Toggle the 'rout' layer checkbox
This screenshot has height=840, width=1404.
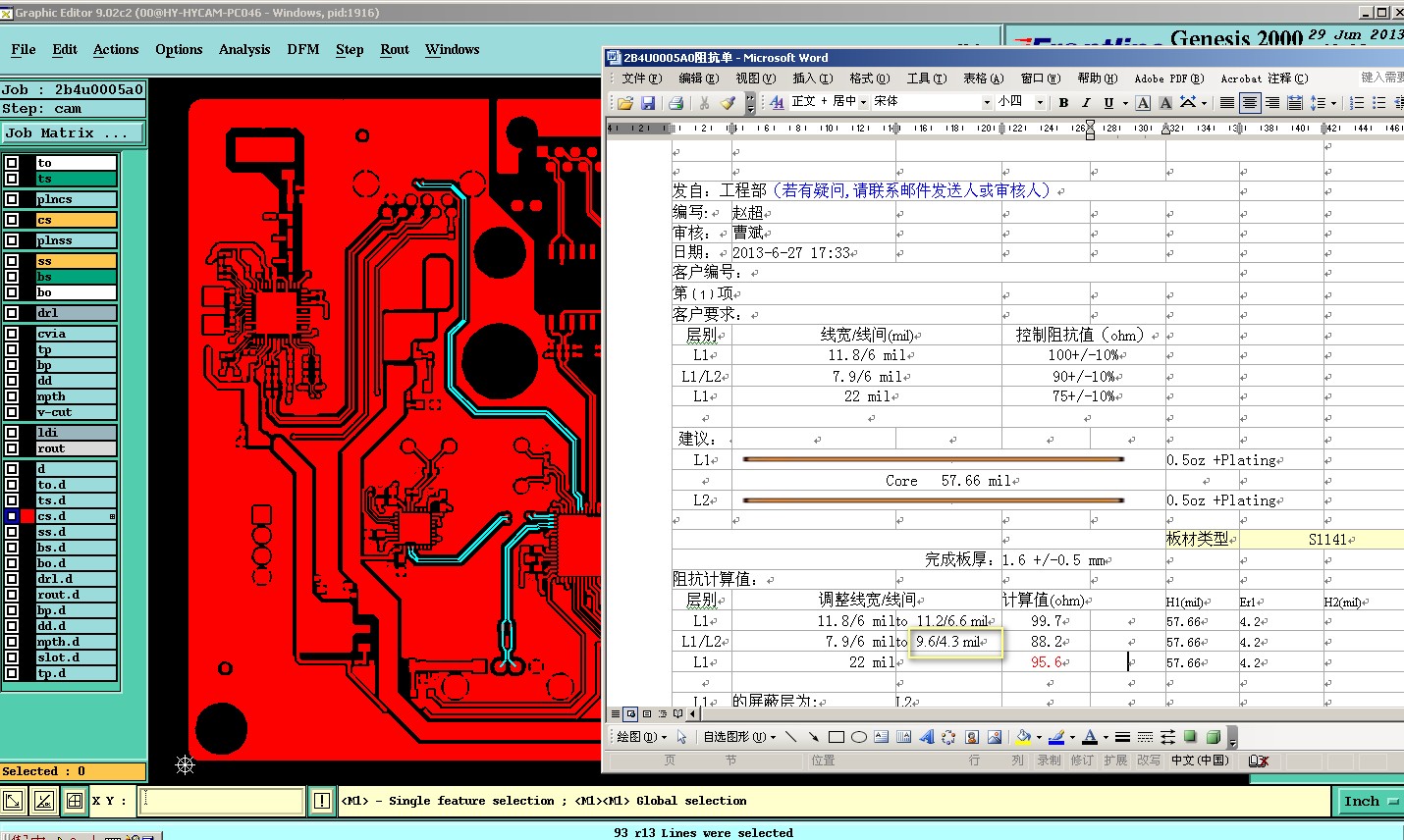pyautogui.click(x=12, y=448)
